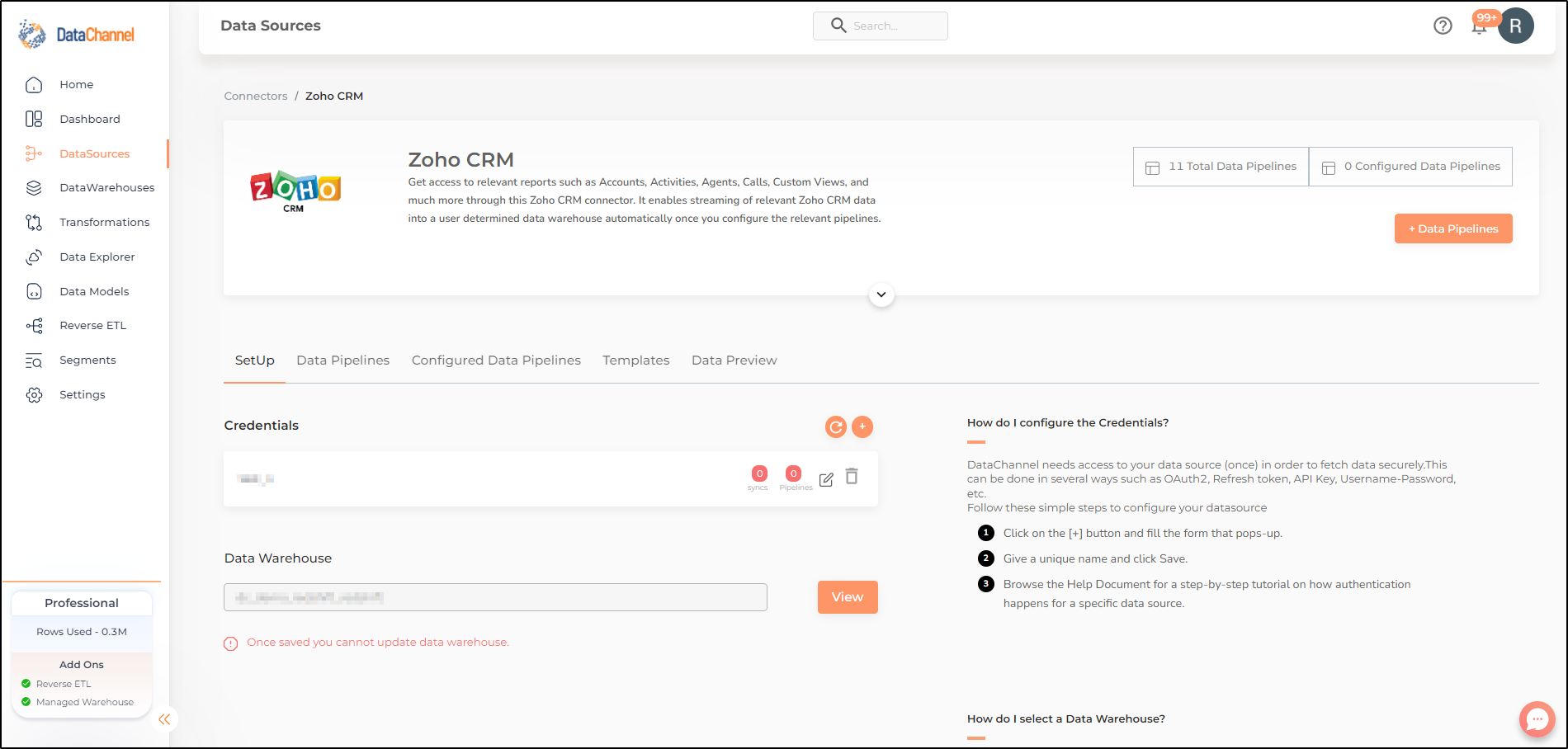
Task: Open the chat support bubble
Action: (1537, 719)
